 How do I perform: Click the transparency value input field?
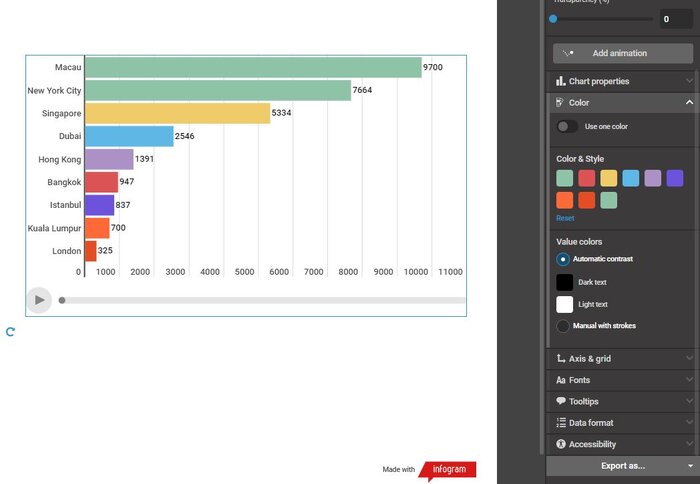(675, 19)
